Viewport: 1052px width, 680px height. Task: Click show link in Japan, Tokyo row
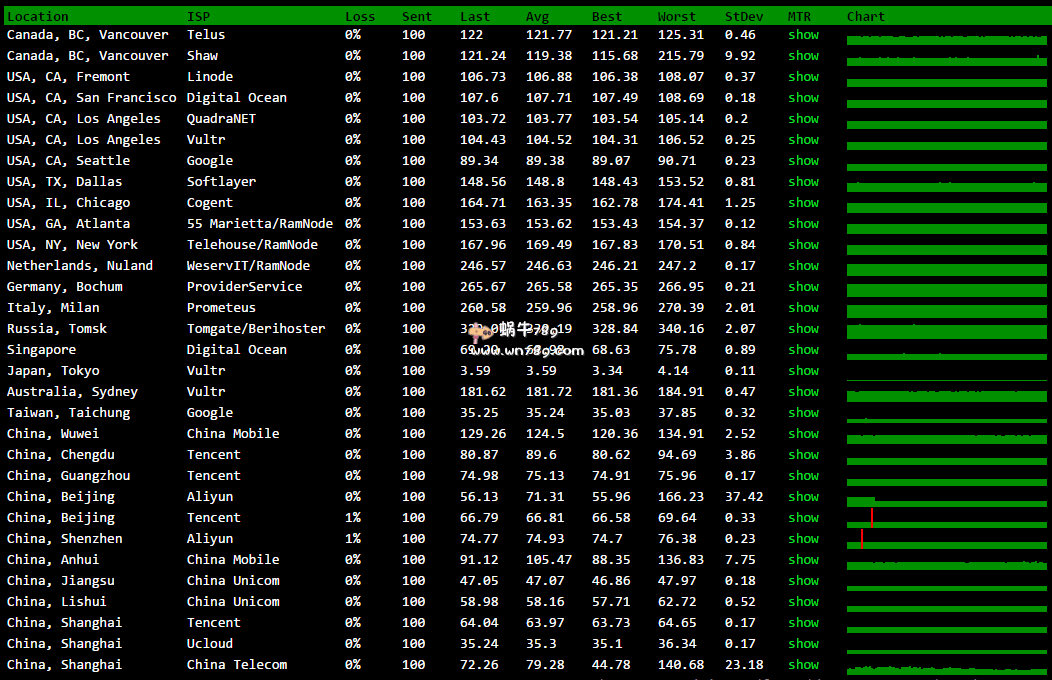coord(803,371)
